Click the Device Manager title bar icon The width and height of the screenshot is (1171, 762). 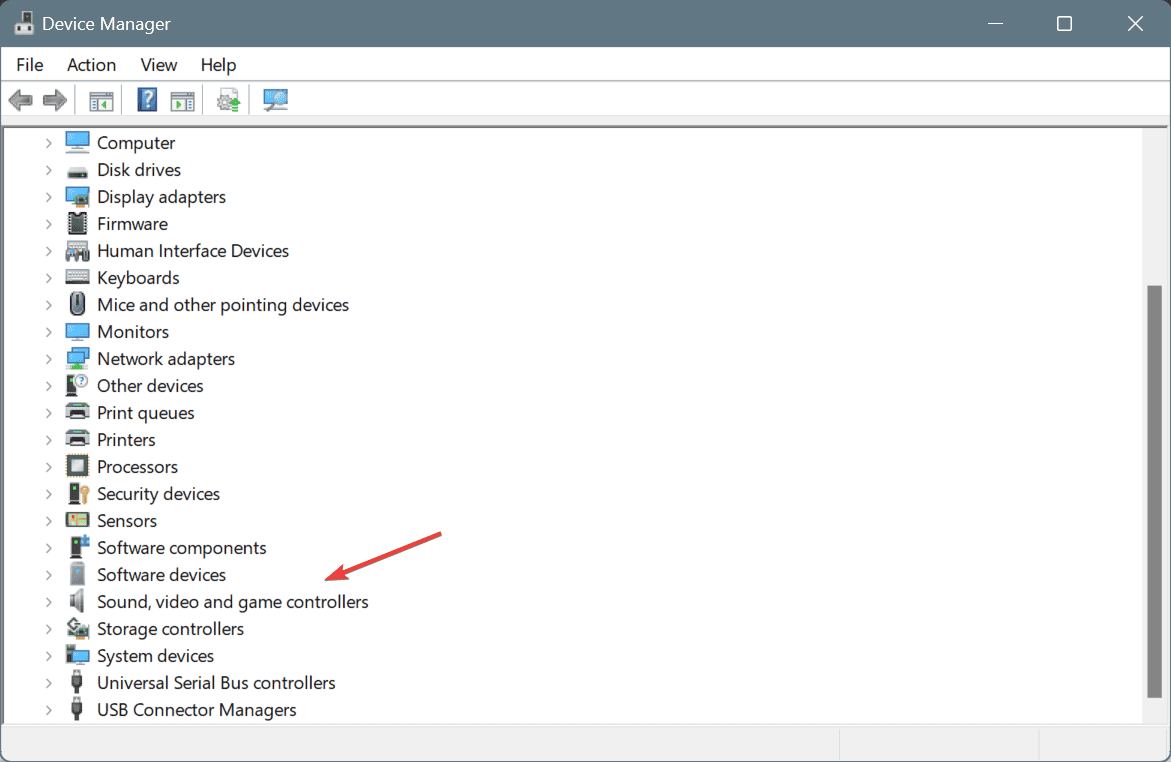tap(24, 23)
